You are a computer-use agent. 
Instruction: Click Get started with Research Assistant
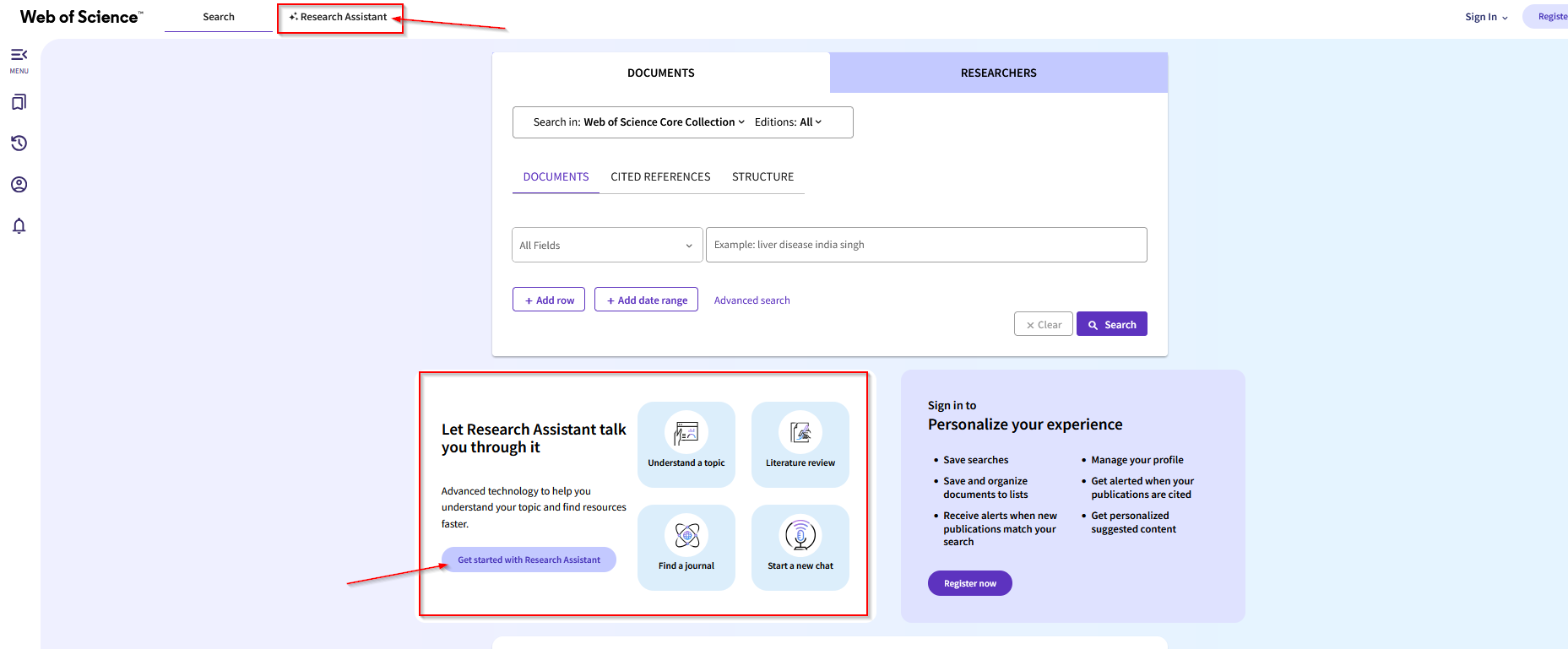(529, 560)
